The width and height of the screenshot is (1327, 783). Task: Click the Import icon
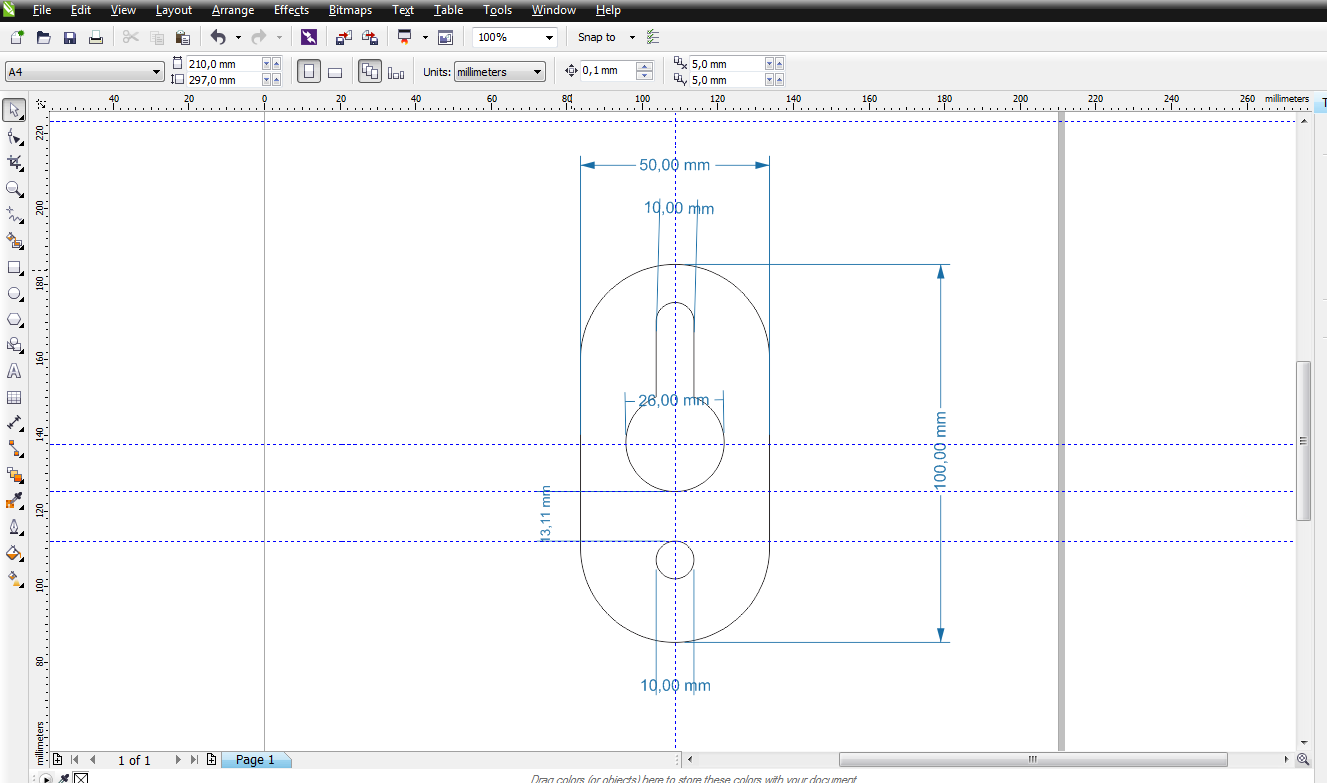(x=344, y=37)
